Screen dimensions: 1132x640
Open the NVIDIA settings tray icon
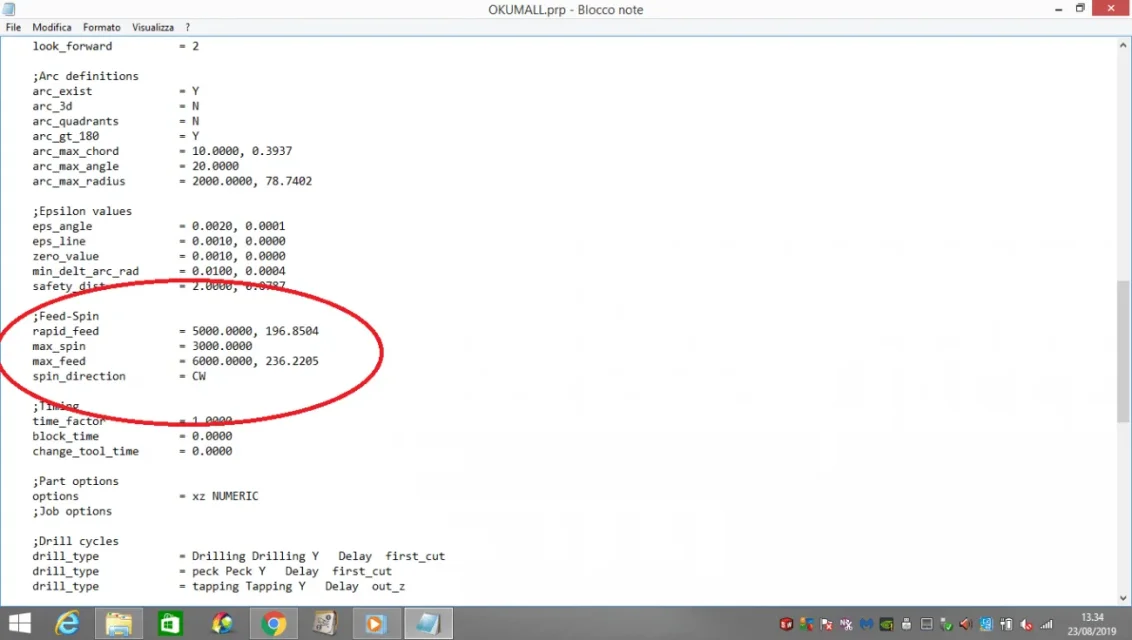pyautogui.click(x=886, y=625)
